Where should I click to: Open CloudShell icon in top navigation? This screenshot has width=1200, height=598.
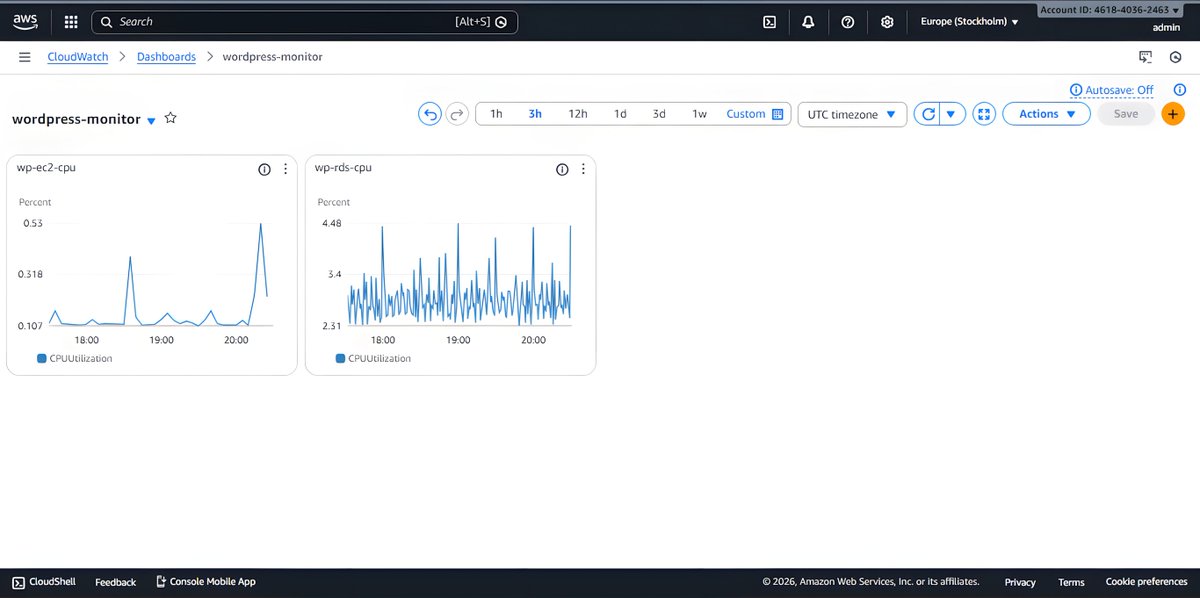point(769,21)
